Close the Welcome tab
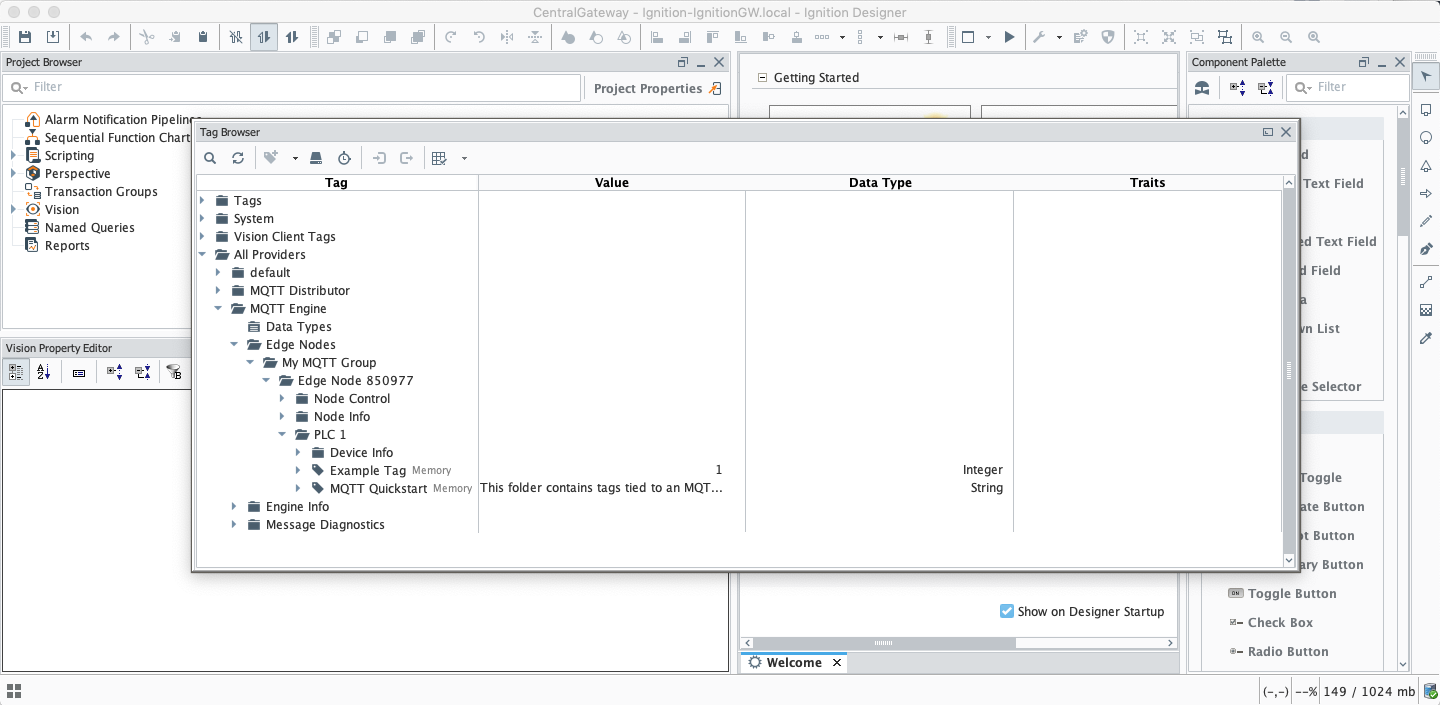This screenshot has width=1440, height=705. click(837, 662)
